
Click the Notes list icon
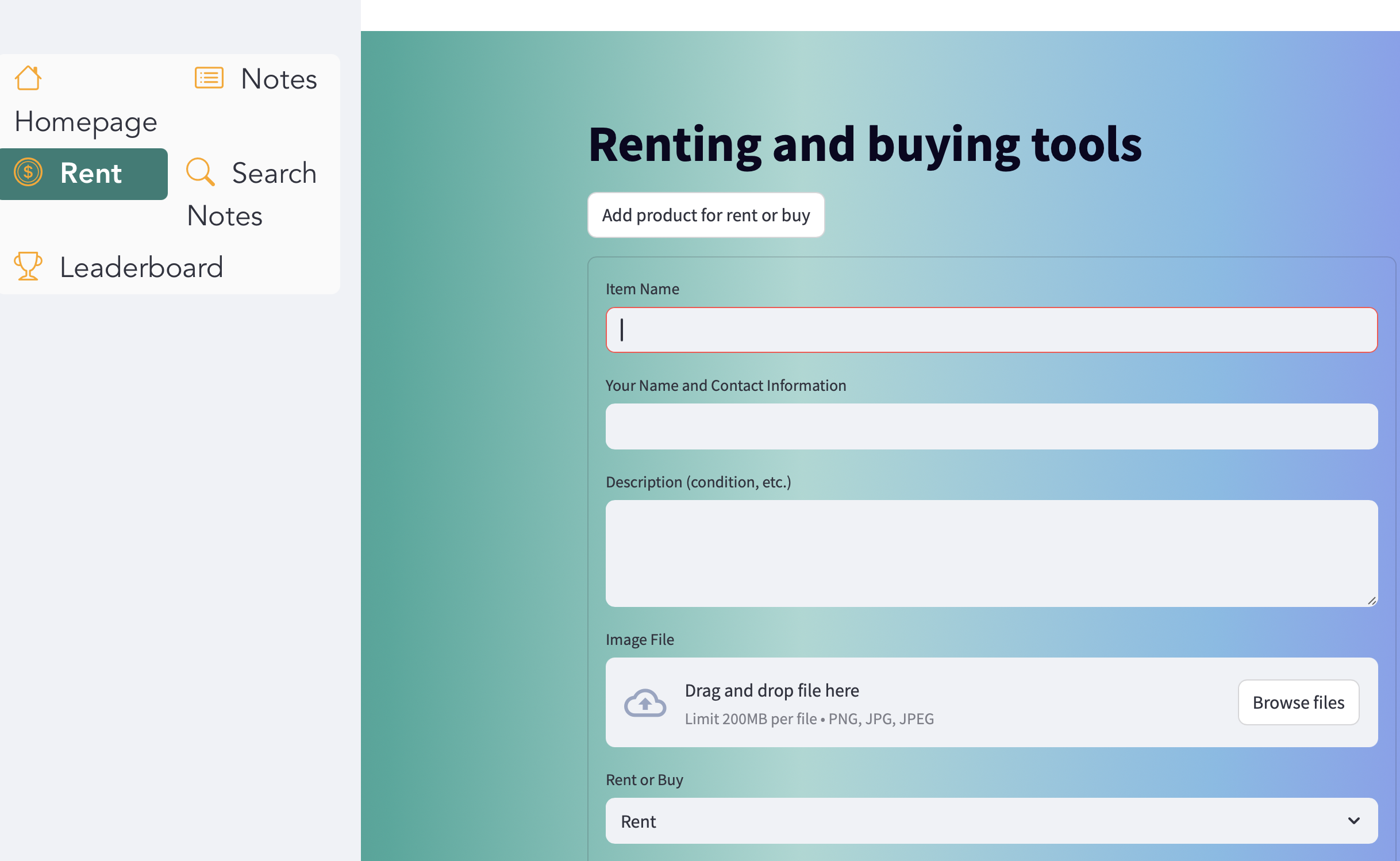[x=209, y=78]
